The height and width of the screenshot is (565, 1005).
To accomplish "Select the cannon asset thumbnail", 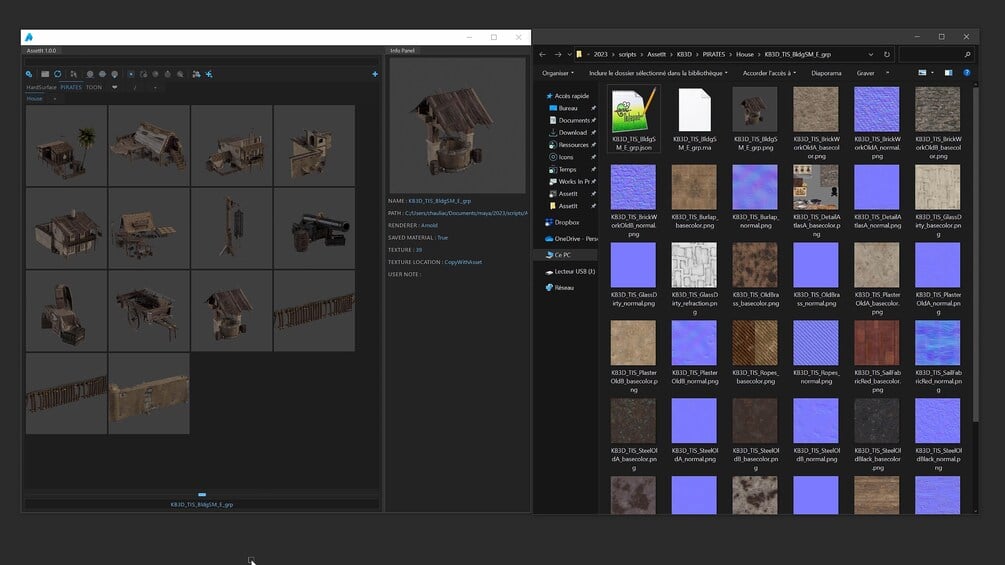I will (x=314, y=228).
